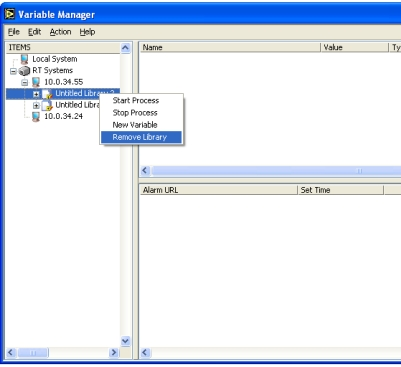Viewport: 401px width, 367px height.
Task: Click the highlighted Untitled Library icon
Action: point(47,94)
